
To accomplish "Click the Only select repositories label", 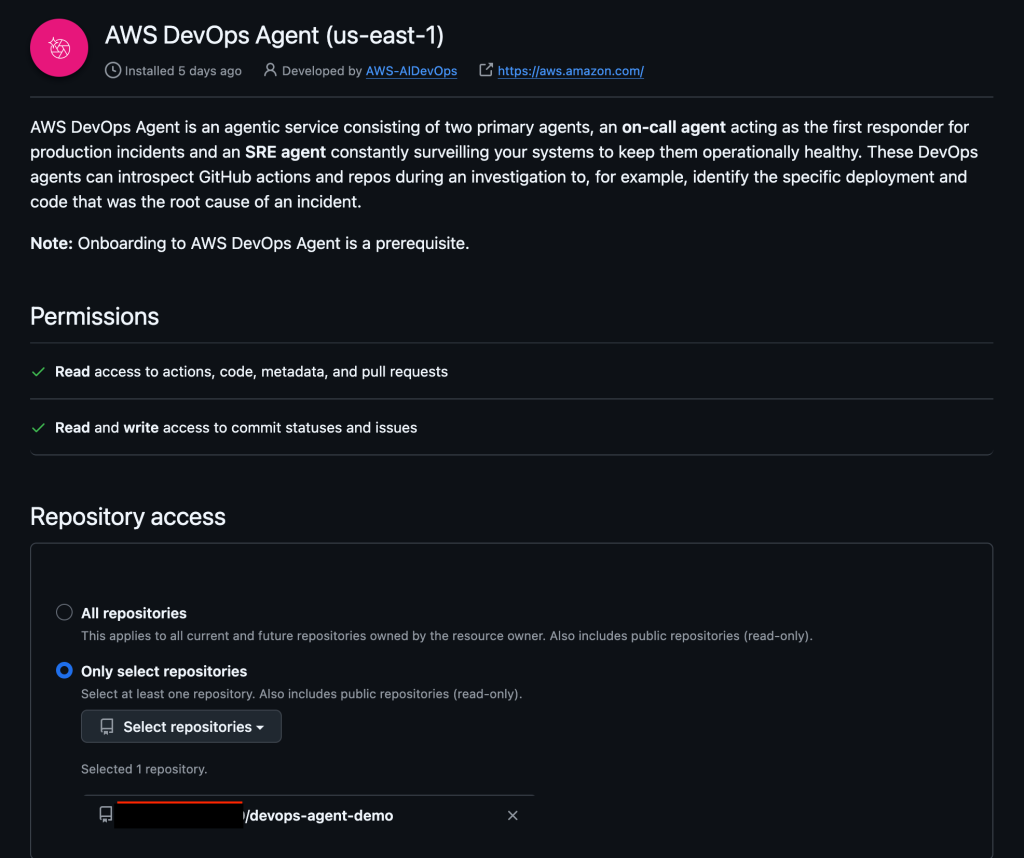I will pyautogui.click(x=164, y=671).
